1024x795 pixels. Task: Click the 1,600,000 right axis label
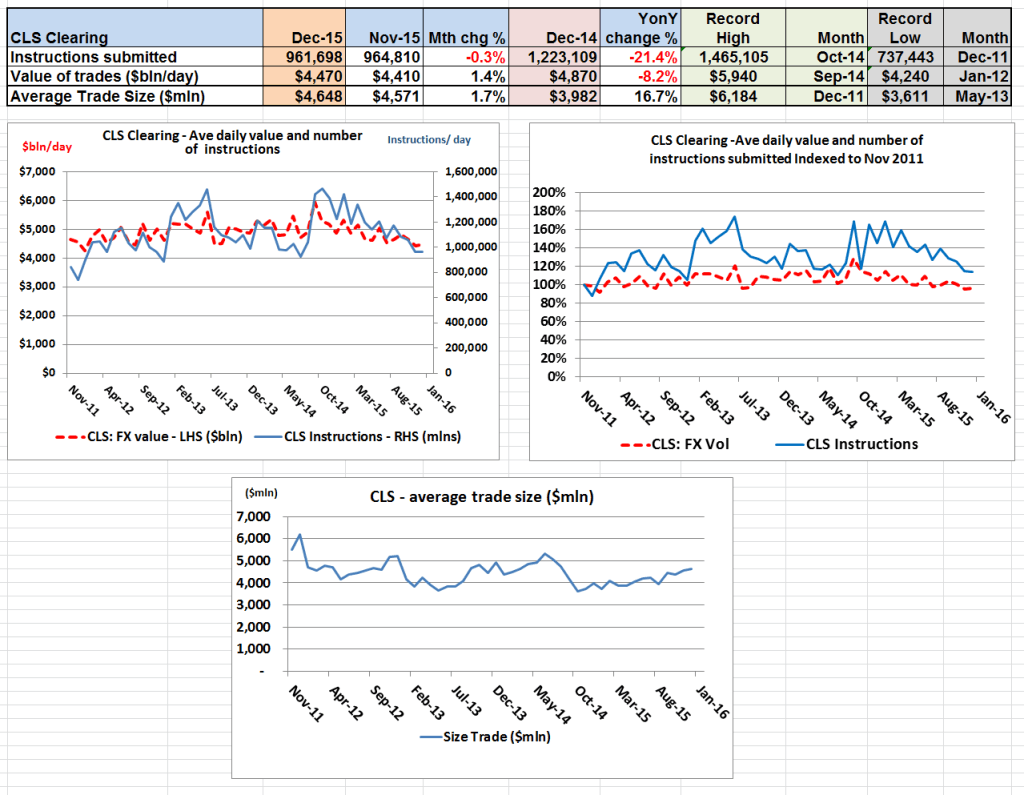(x=471, y=172)
